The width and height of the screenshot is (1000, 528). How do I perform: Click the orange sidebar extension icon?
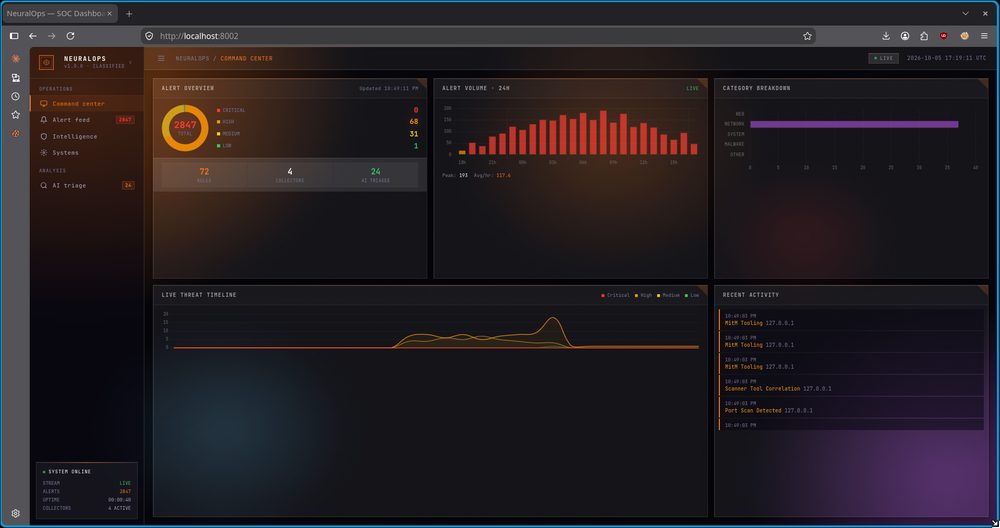(15, 133)
